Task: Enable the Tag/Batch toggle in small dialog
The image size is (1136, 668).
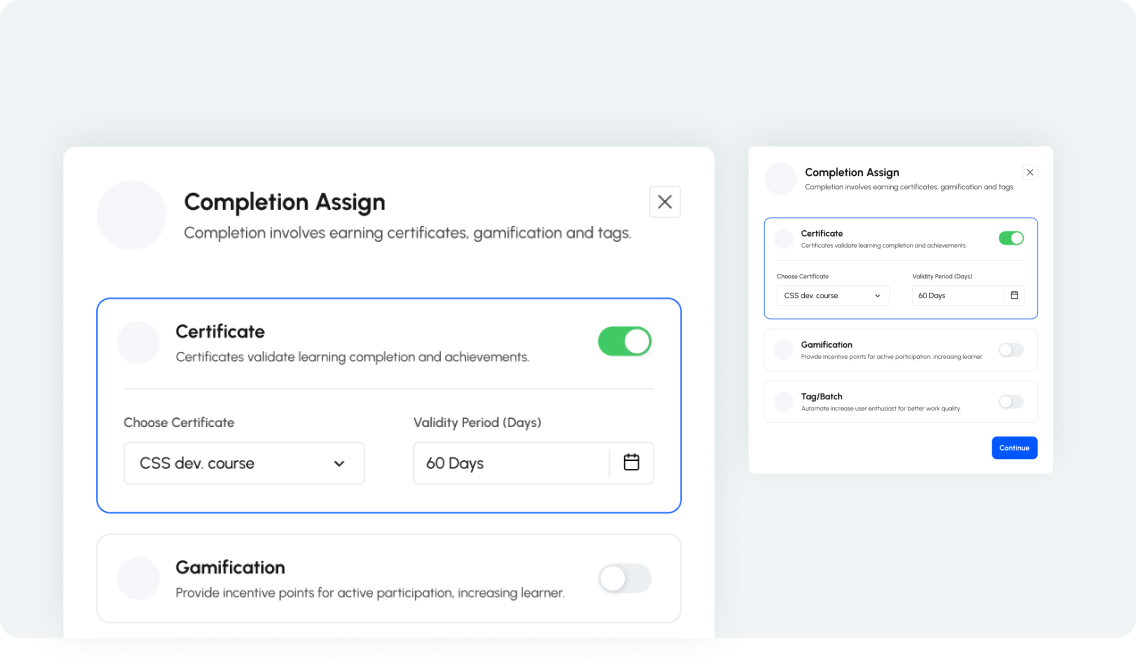Action: (1011, 401)
